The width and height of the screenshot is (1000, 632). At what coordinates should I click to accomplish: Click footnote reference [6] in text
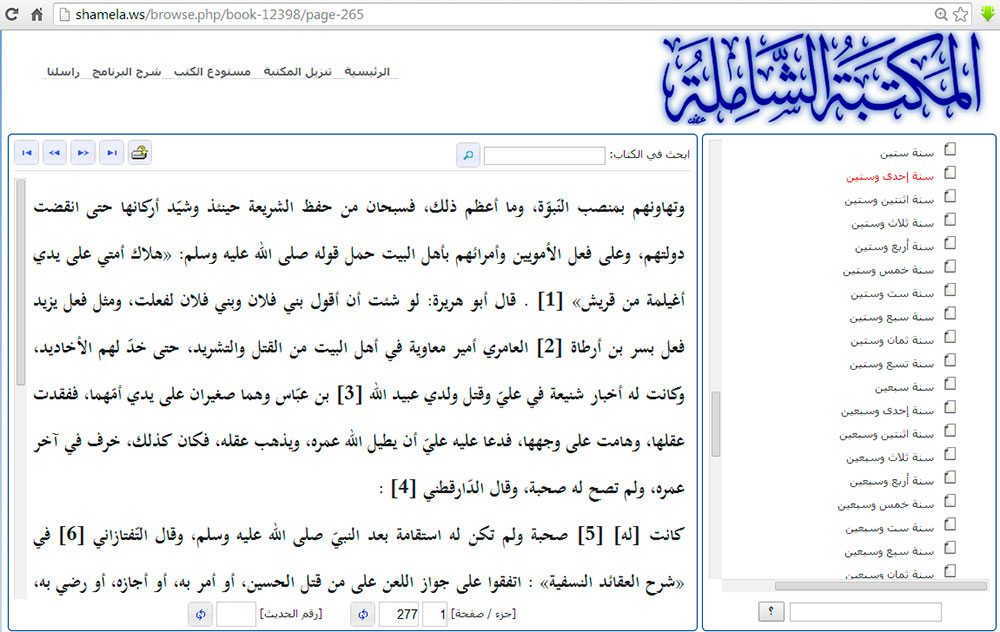(71, 534)
